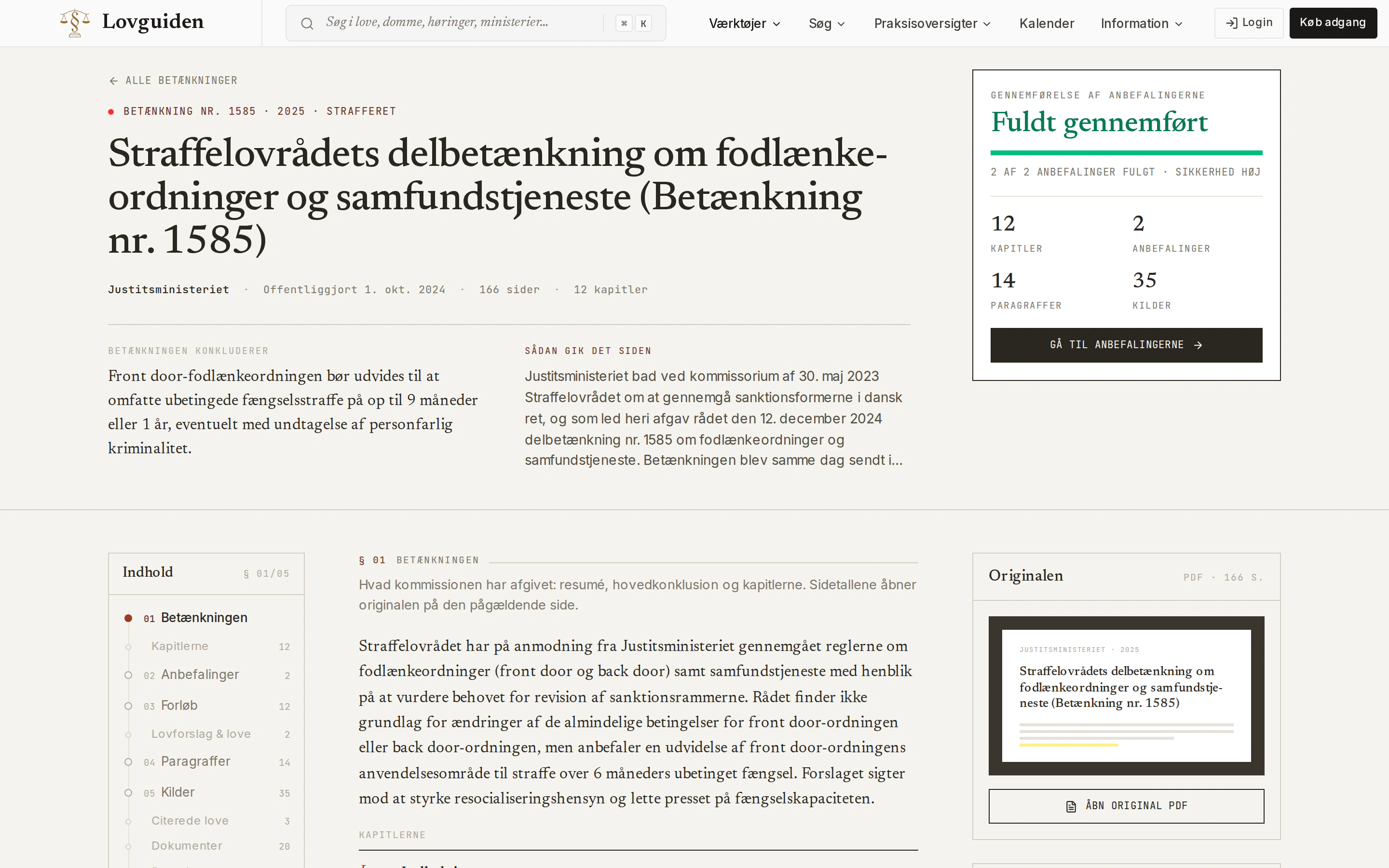
Task: Click the Køb adgang button
Action: point(1333,23)
